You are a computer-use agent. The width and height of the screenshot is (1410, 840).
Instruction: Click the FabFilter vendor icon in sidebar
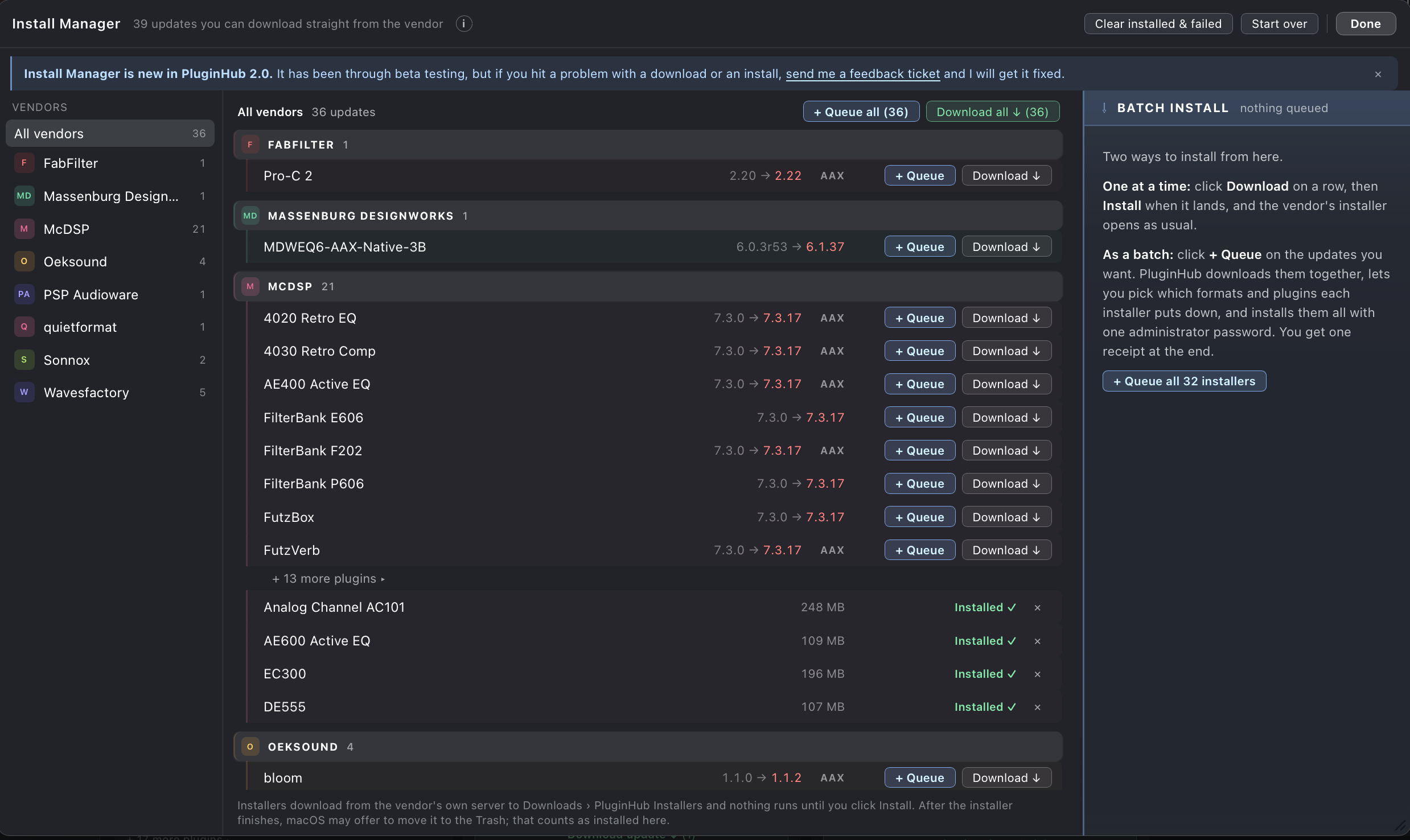pyautogui.click(x=24, y=163)
